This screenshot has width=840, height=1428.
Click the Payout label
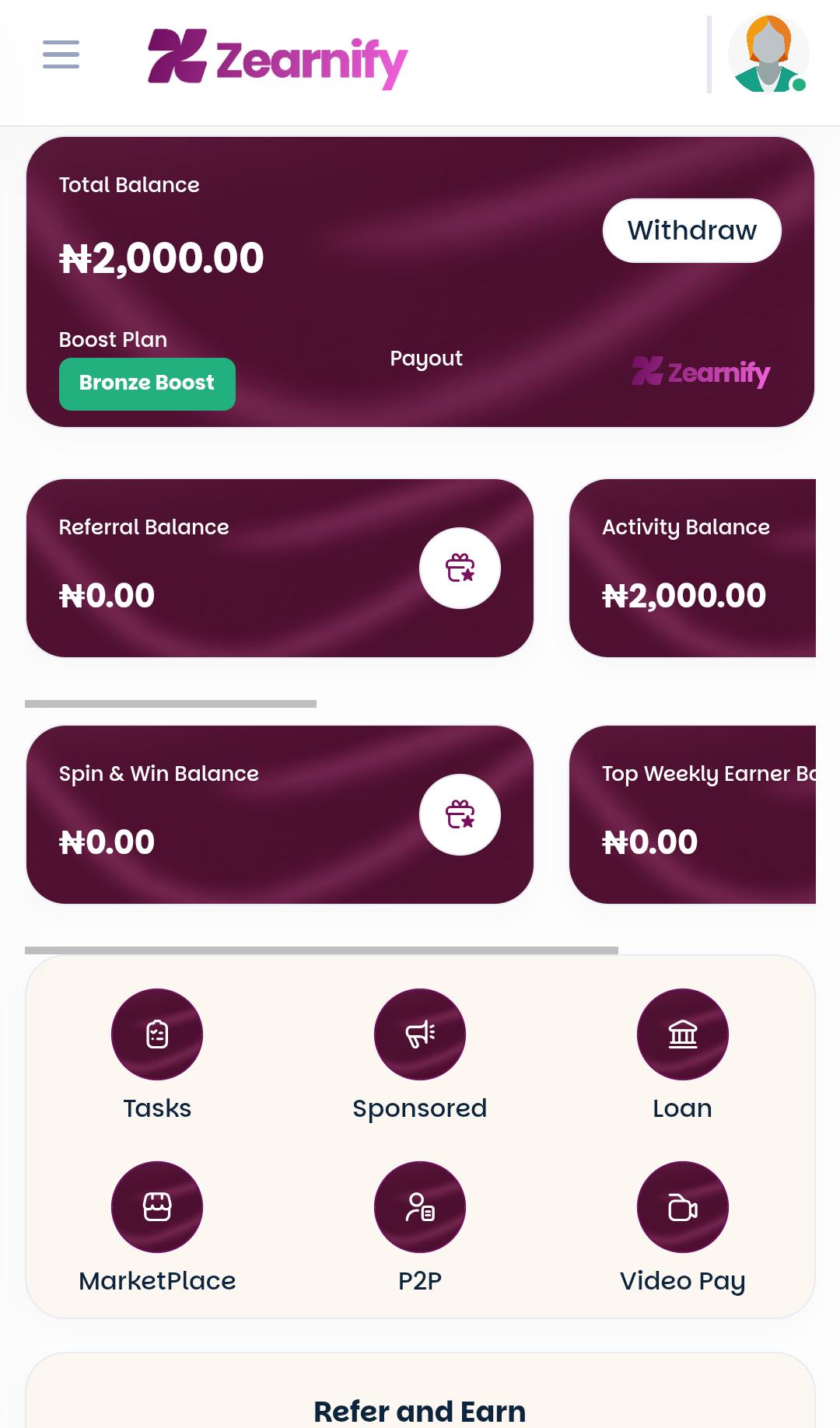(x=426, y=358)
